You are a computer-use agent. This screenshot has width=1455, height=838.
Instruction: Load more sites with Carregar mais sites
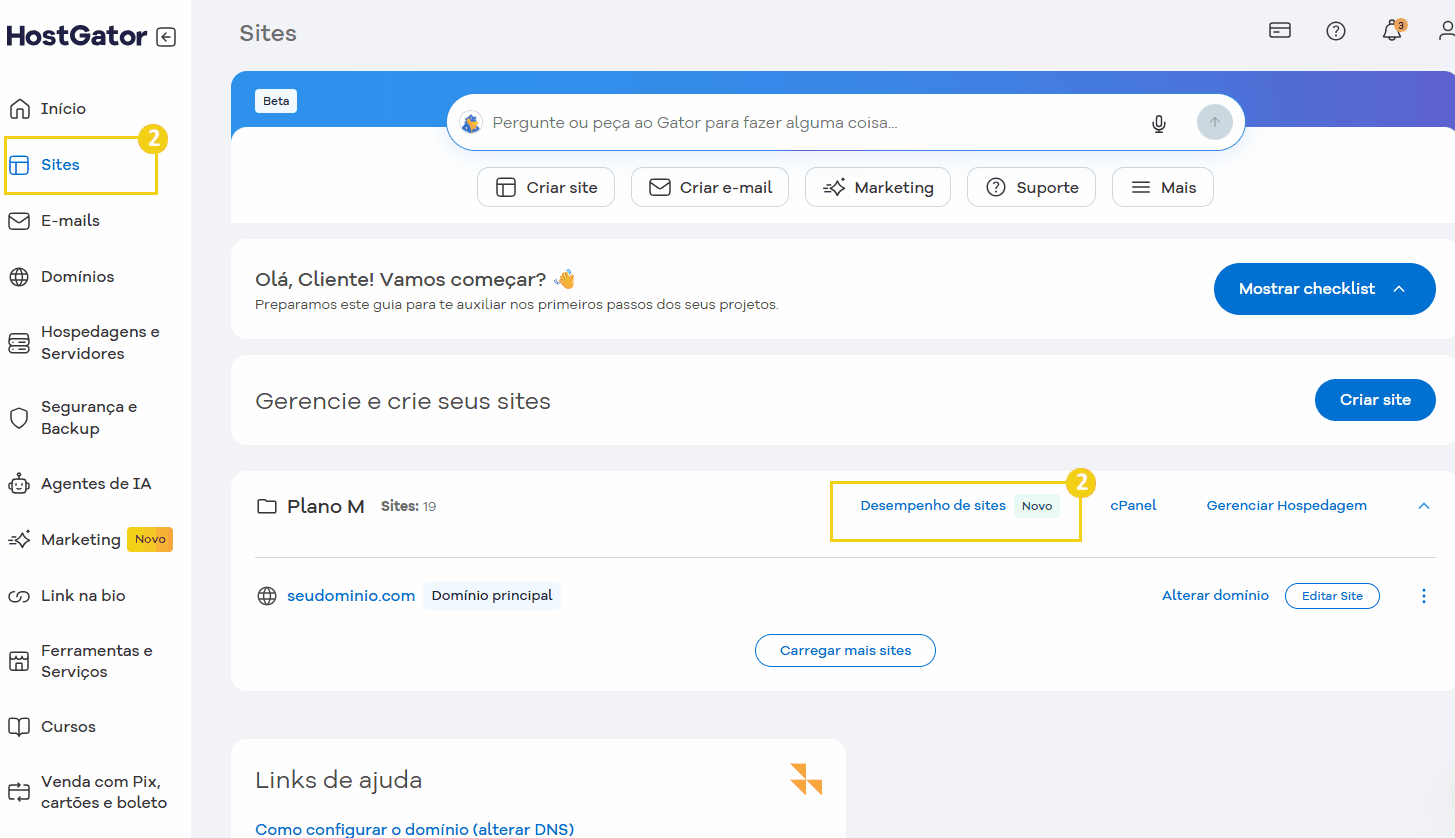click(844, 650)
